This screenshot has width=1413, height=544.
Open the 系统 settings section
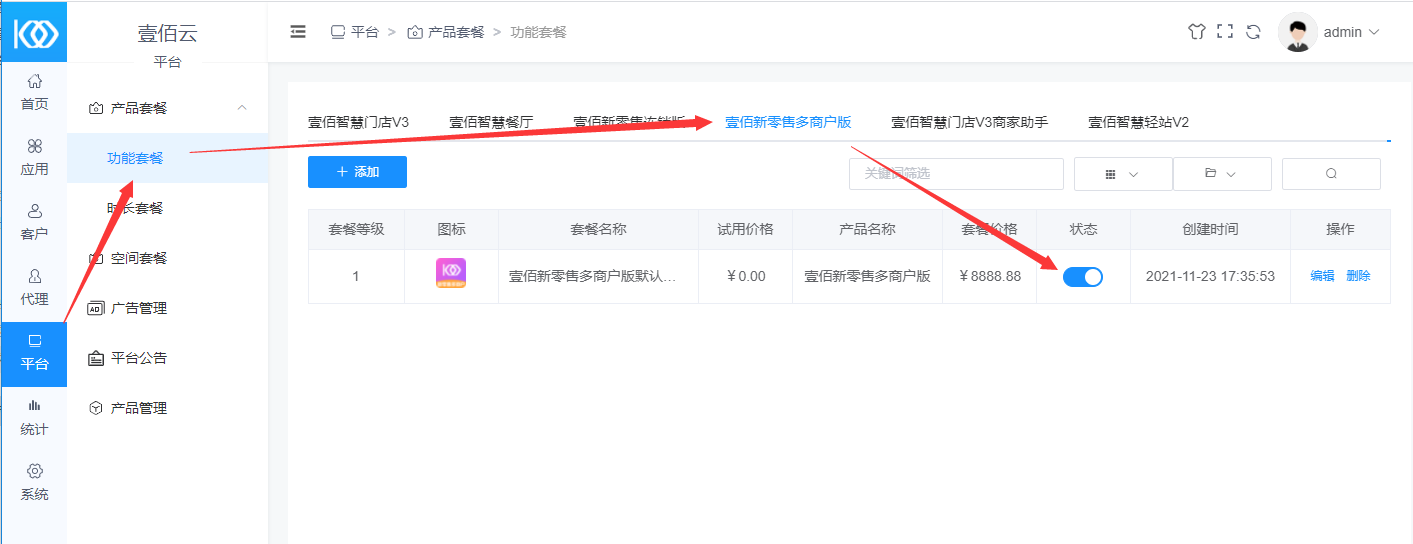[x=34, y=482]
